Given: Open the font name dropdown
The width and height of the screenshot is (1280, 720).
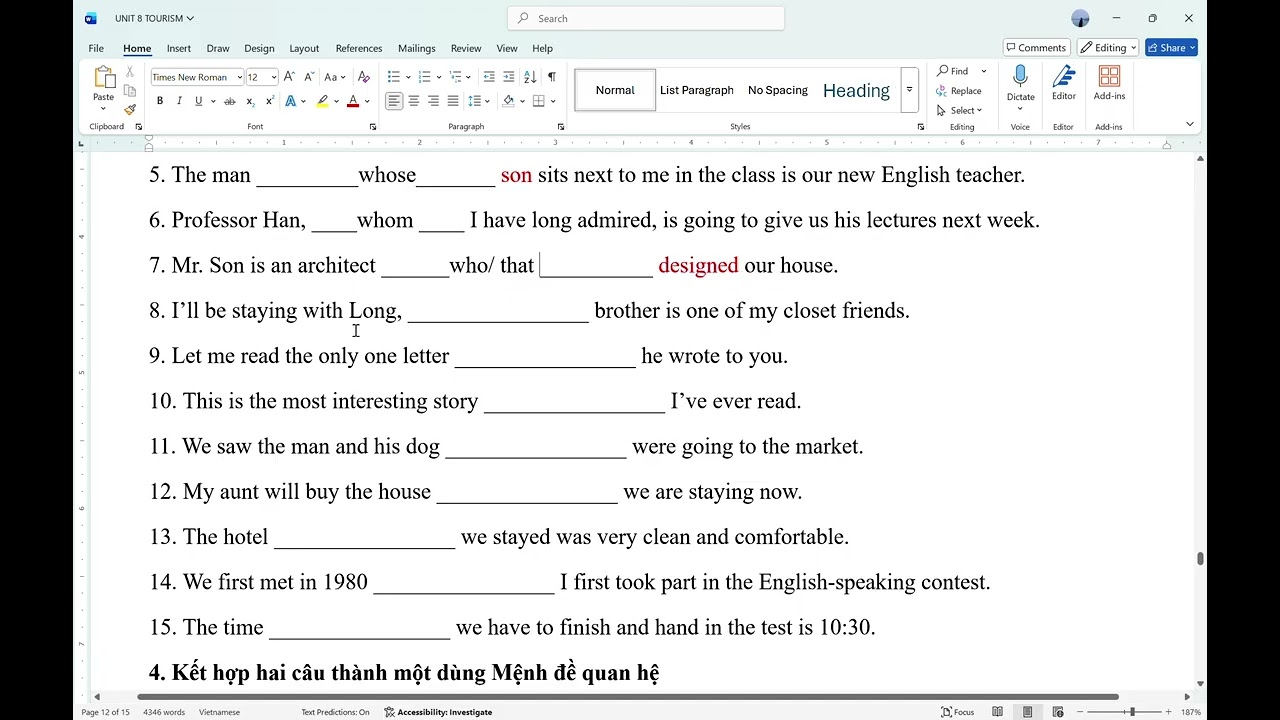Looking at the screenshot, I should pyautogui.click(x=240, y=77).
